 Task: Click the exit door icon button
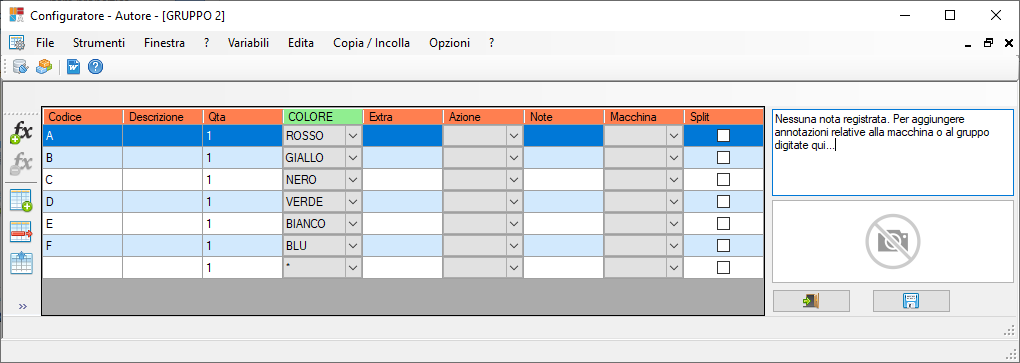pyautogui.click(x=811, y=301)
